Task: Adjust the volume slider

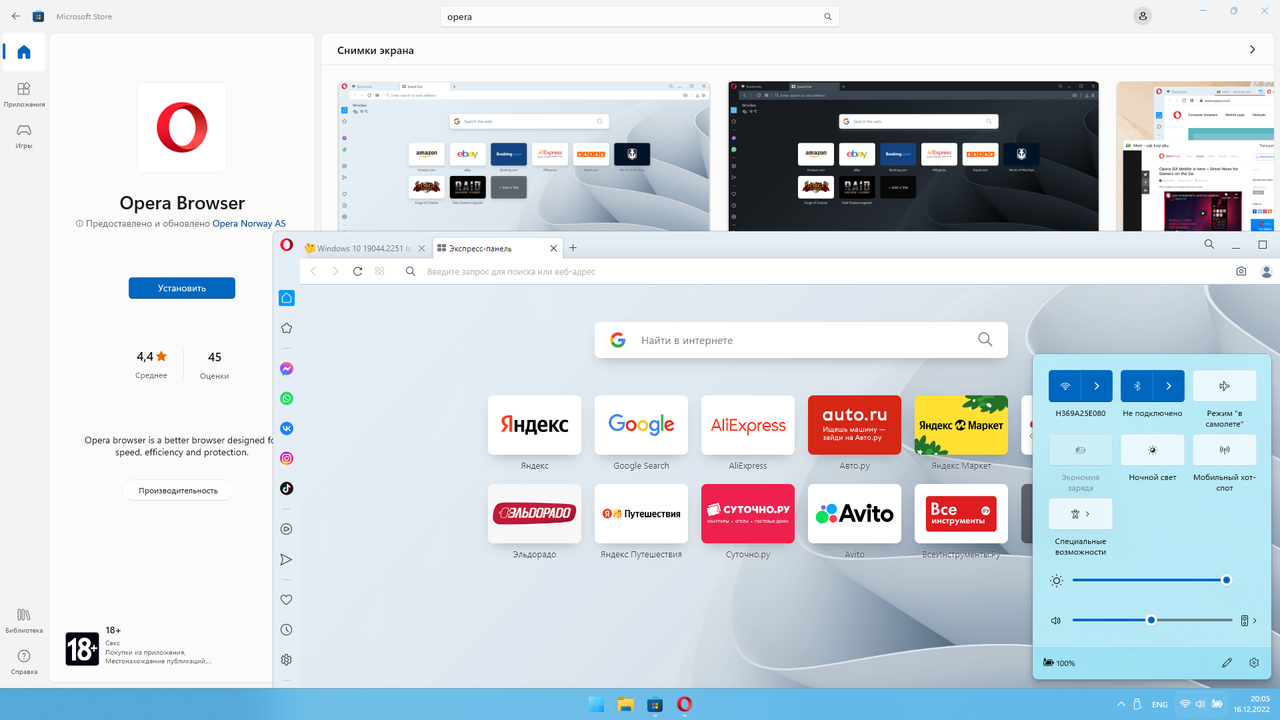Action: tap(1152, 620)
